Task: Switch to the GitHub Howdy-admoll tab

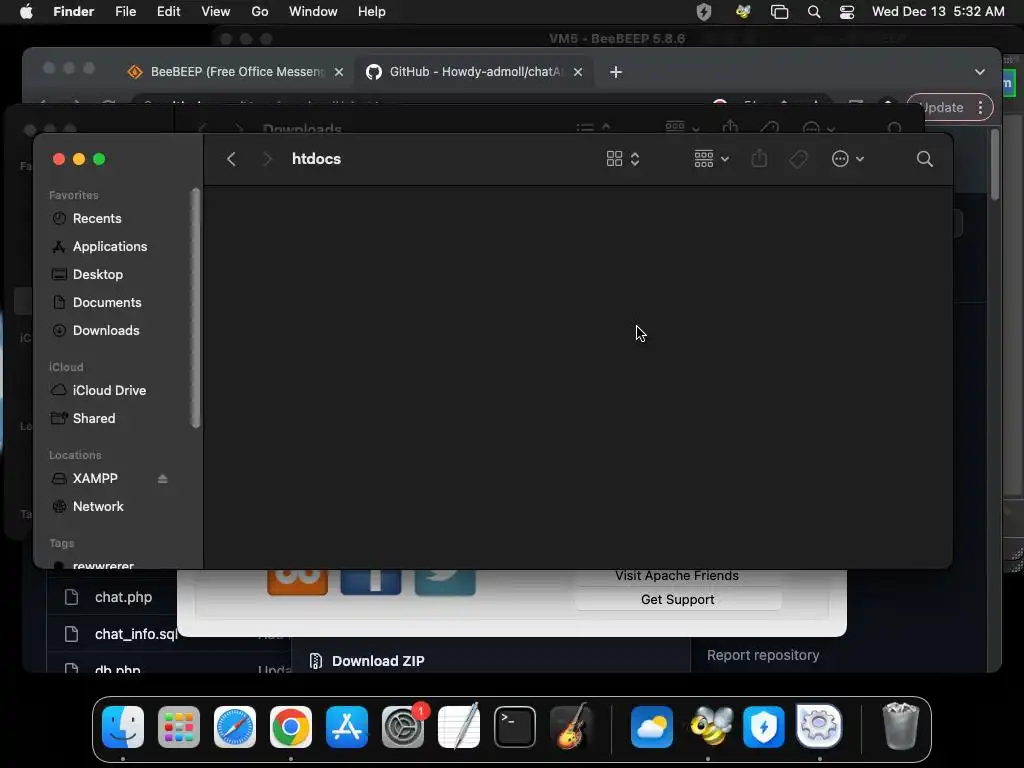Action: 475,72
